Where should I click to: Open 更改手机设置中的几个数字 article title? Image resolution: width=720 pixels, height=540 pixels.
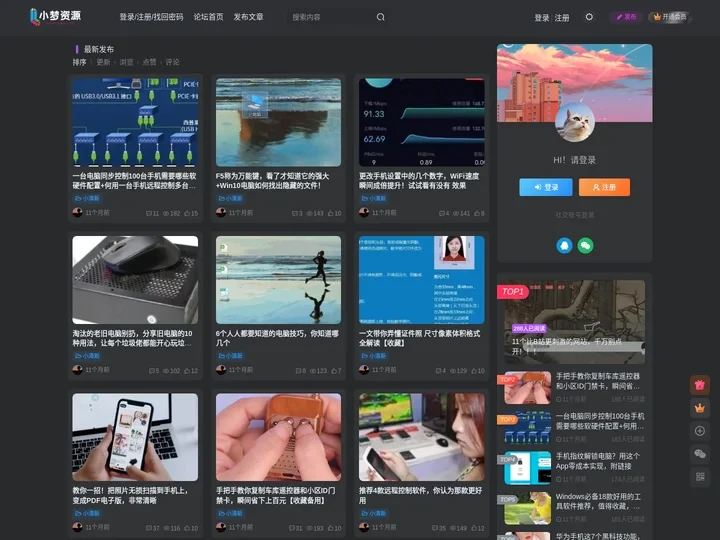pyautogui.click(x=419, y=181)
